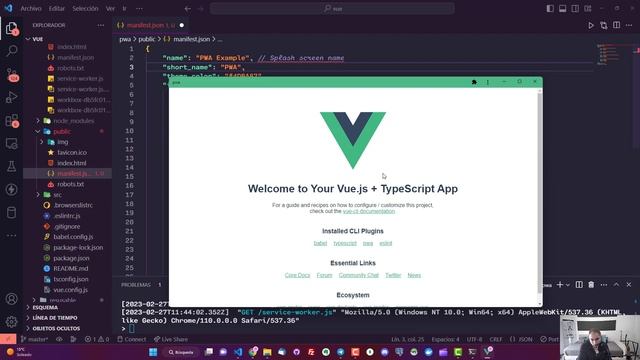The width and height of the screenshot is (640, 360).
Task: Open changes compare icon in editor toolbar
Action: coord(604,25)
